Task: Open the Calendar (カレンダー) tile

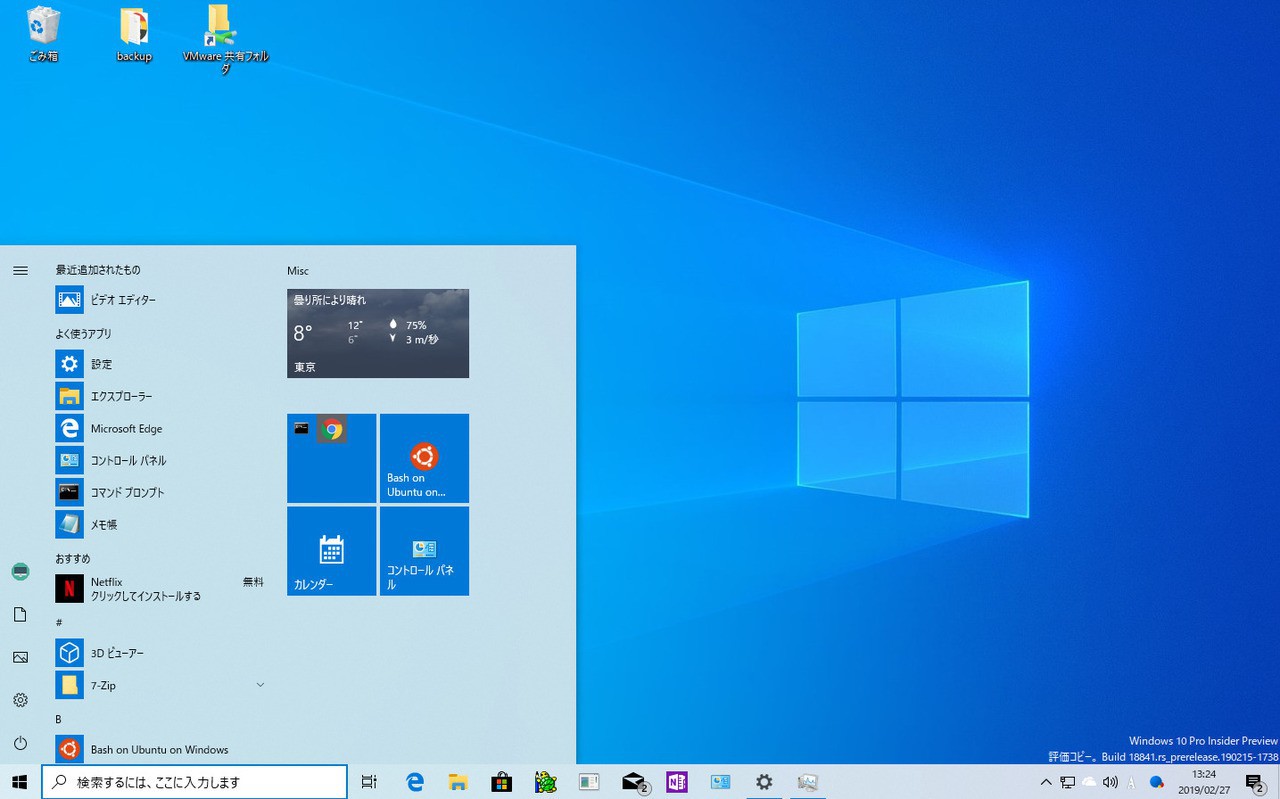Action: (331, 551)
